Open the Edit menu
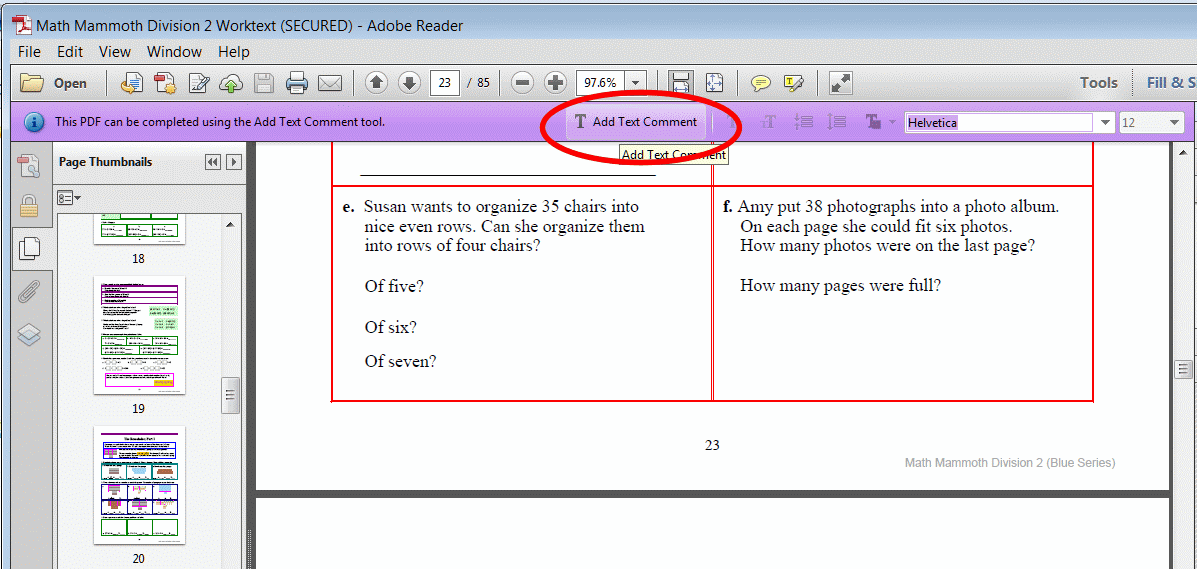 pyautogui.click(x=70, y=52)
